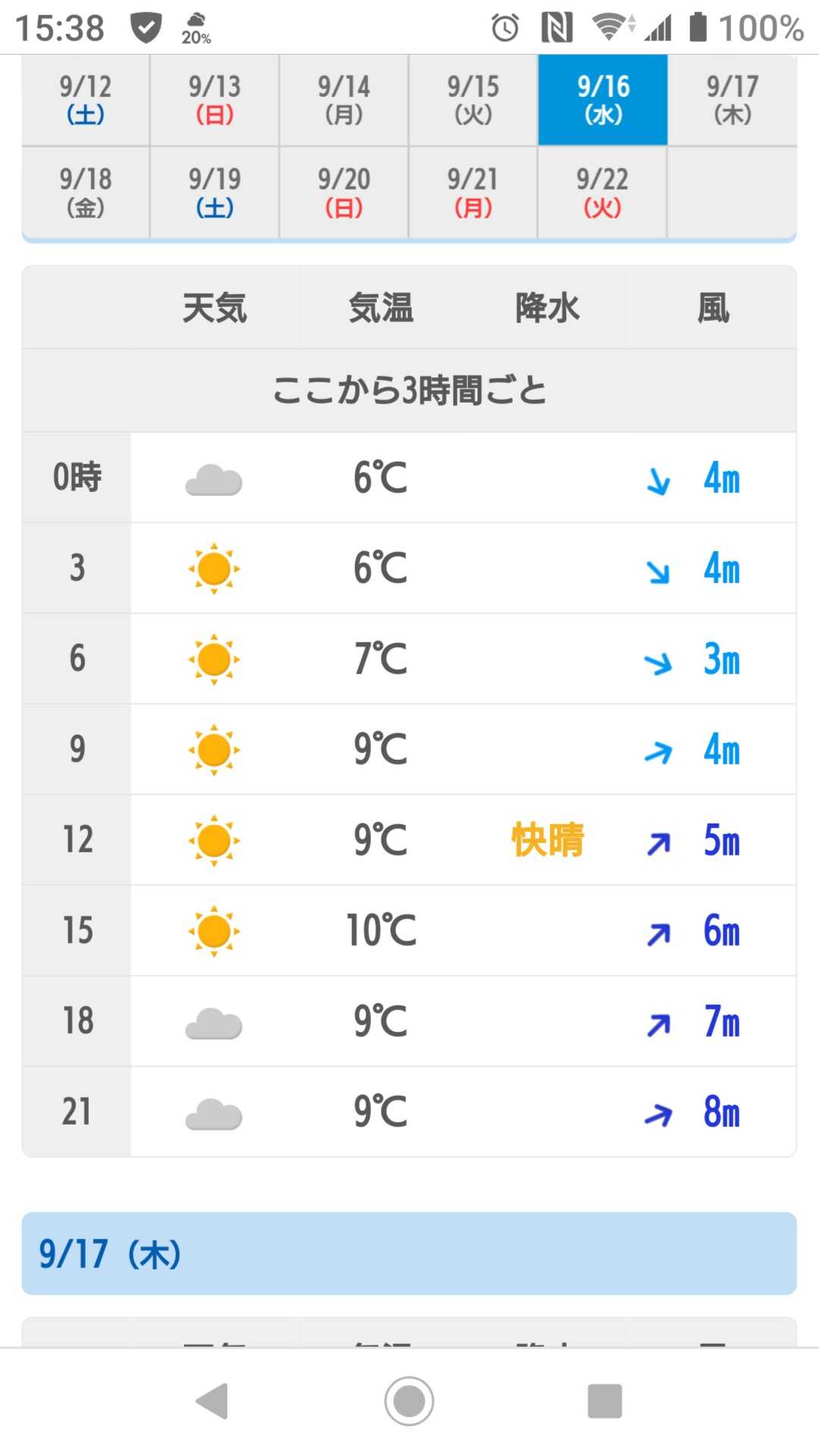Image resolution: width=819 pixels, height=1456 pixels.
Task: Tap the alarm clock status bar icon
Action: [505, 28]
